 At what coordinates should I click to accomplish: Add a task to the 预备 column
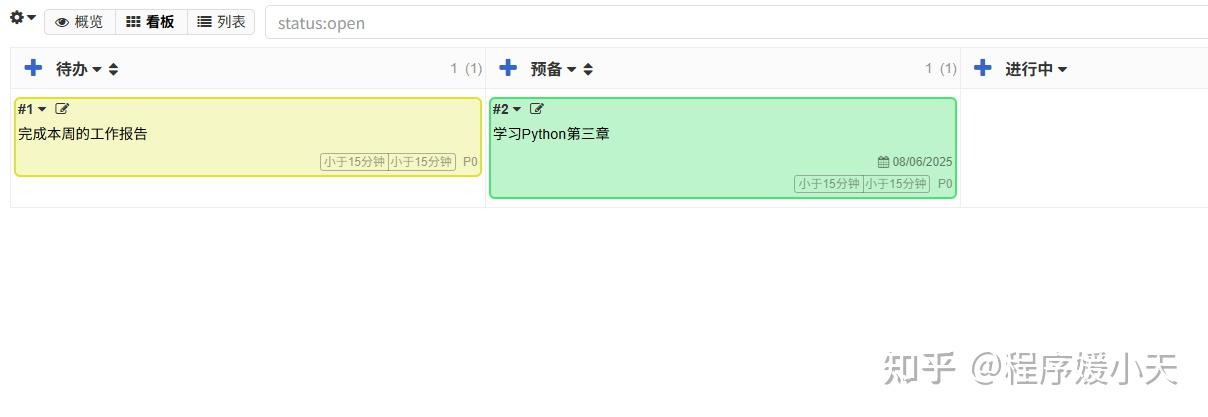(x=508, y=67)
